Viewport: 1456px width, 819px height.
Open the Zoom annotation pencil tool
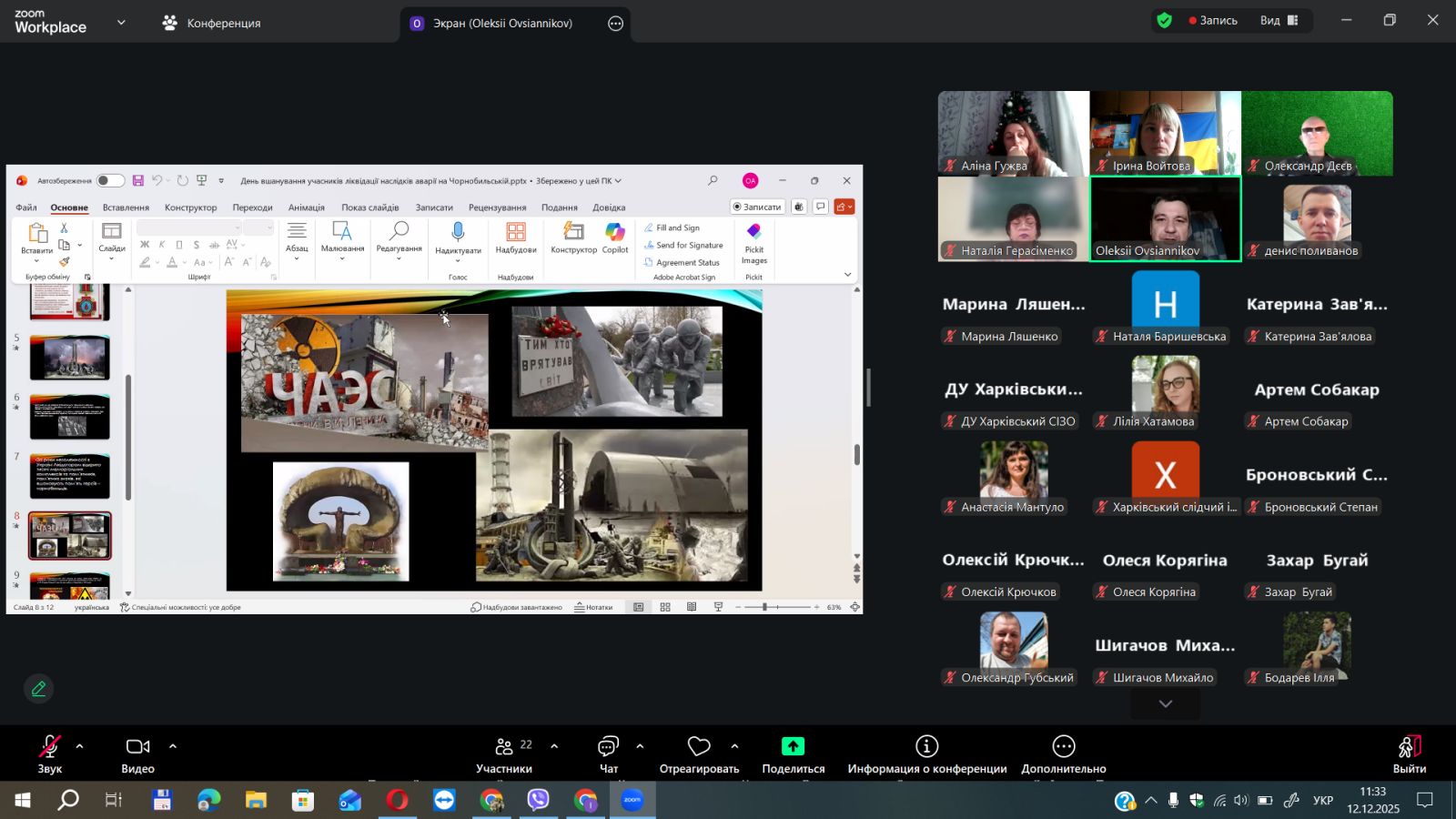pyautogui.click(x=38, y=689)
